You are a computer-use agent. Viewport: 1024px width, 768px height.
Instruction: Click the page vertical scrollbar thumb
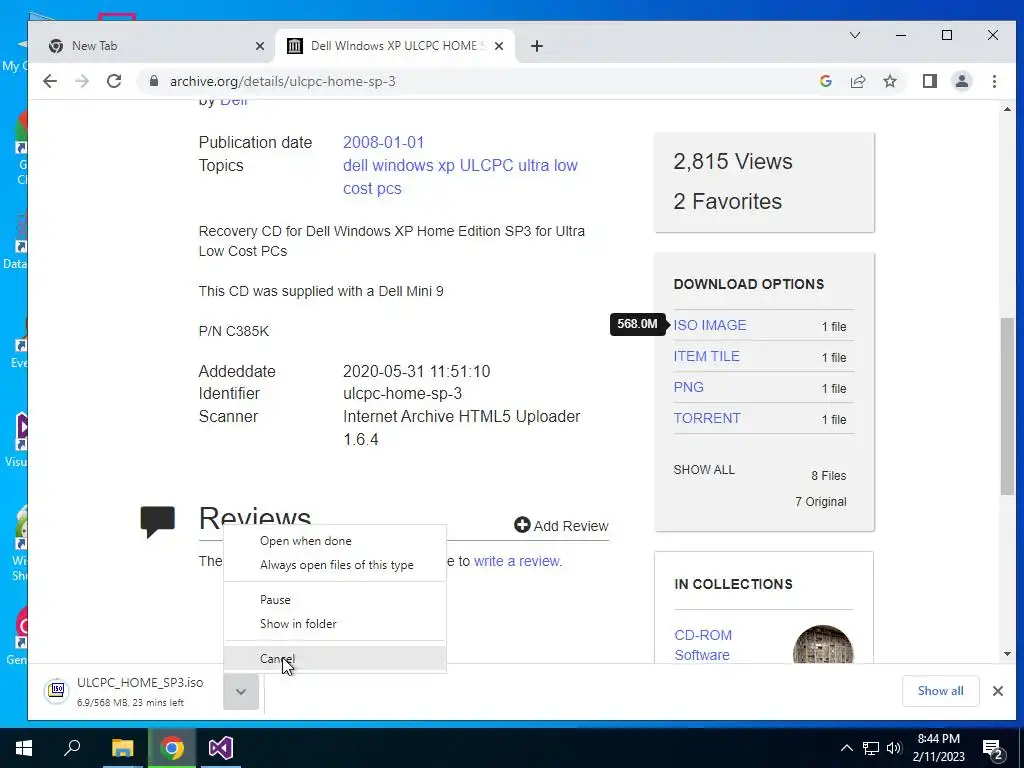[1006, 405]
